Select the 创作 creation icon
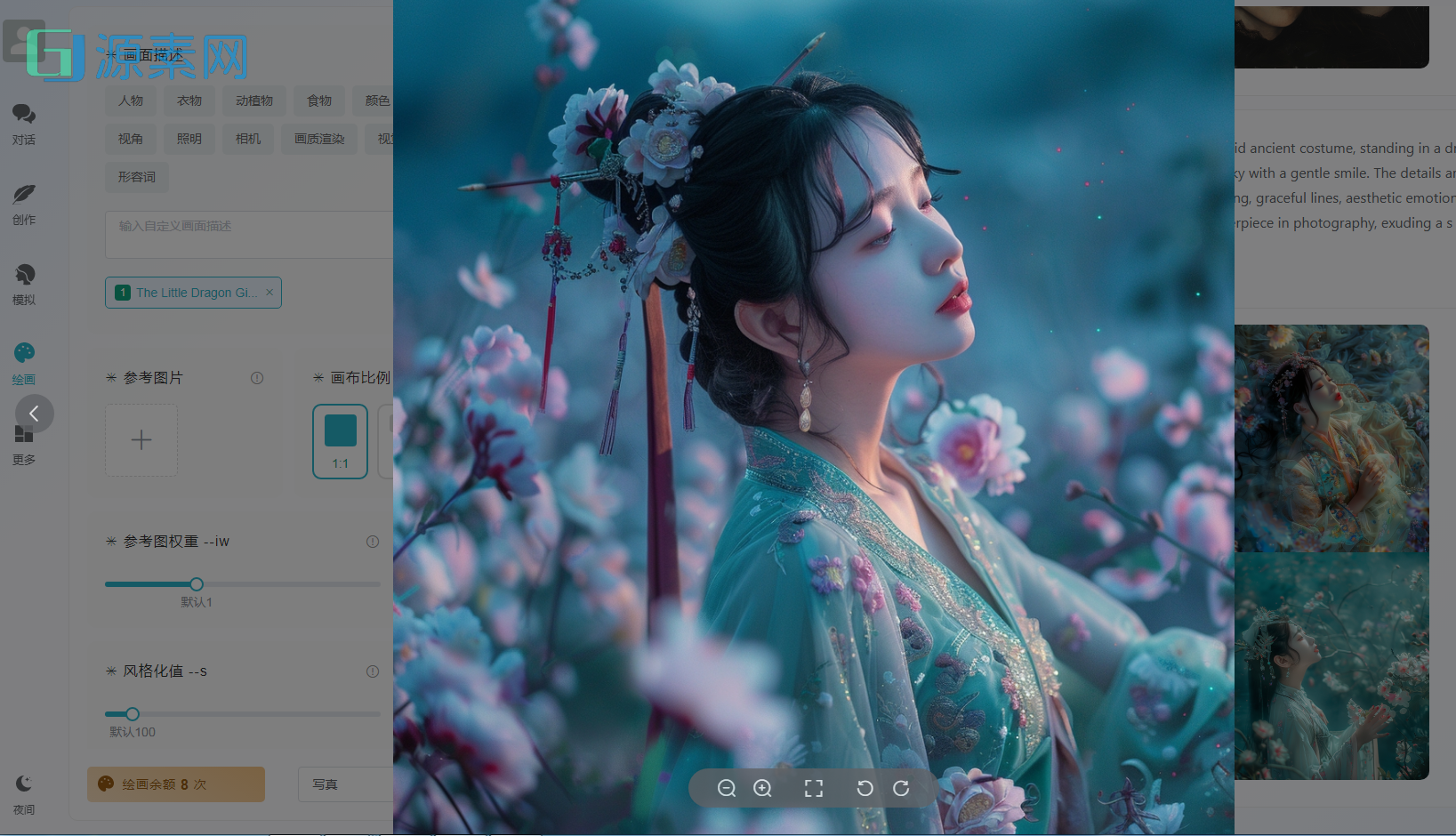 [23, 202]
